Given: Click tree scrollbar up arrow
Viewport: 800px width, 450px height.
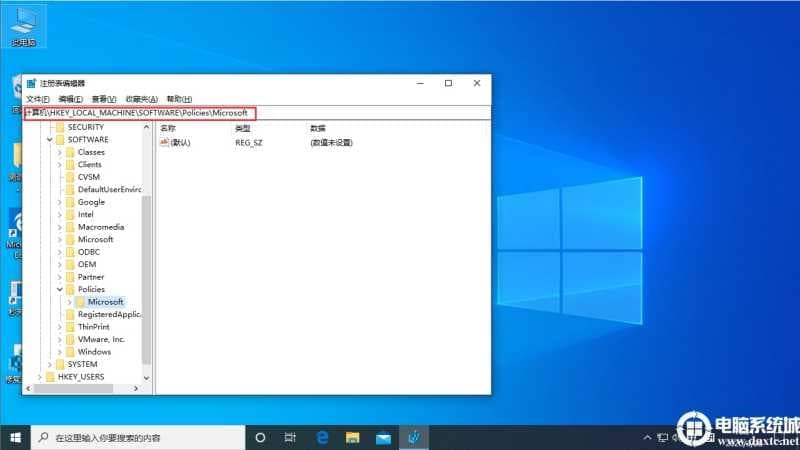Looking at the screenshot, I should pos(146,127).
